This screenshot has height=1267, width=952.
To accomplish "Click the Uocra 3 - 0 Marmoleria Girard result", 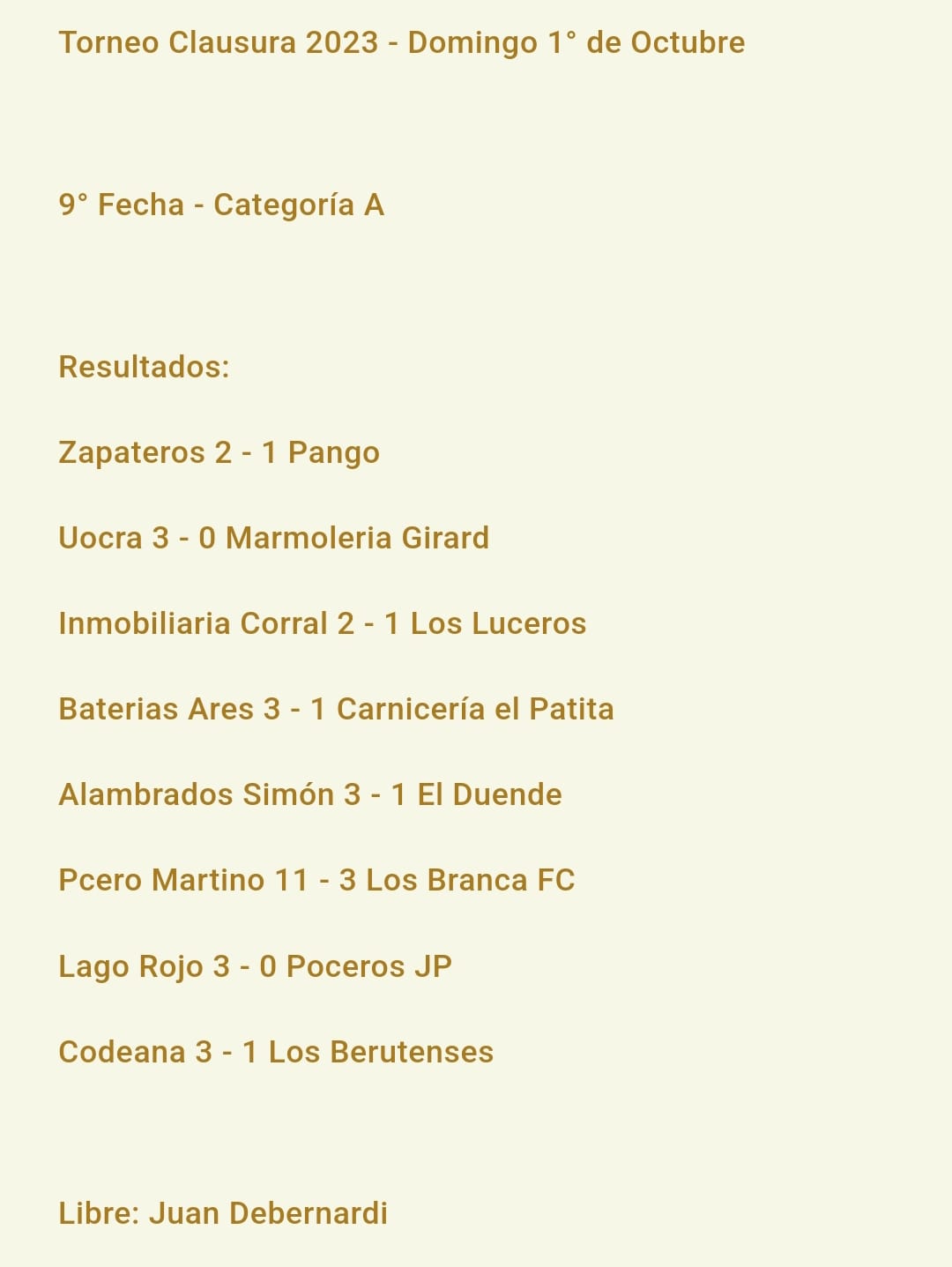I will pos(273,538).
